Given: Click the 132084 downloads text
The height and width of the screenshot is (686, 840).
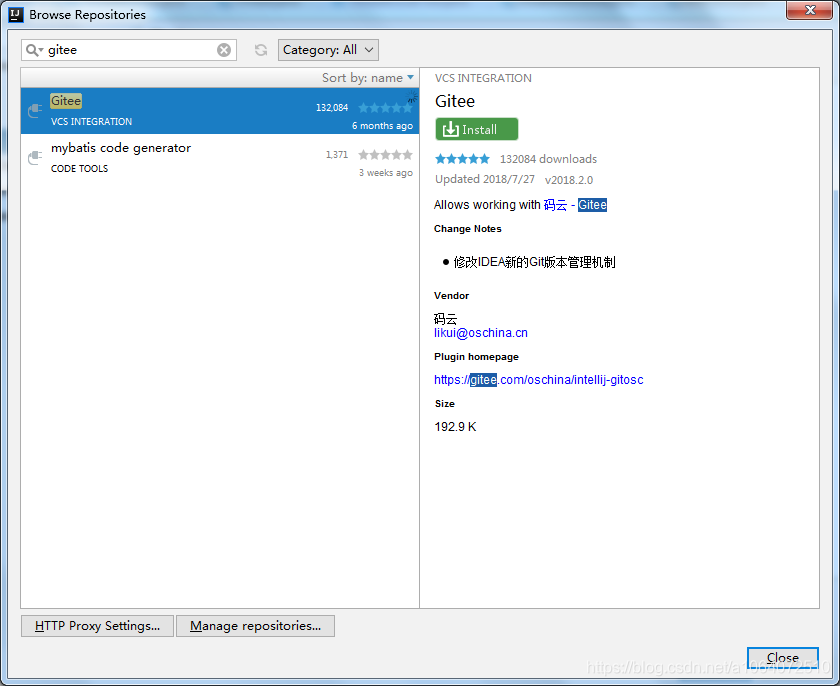Looking at the screenshot, I should point(548,159).
